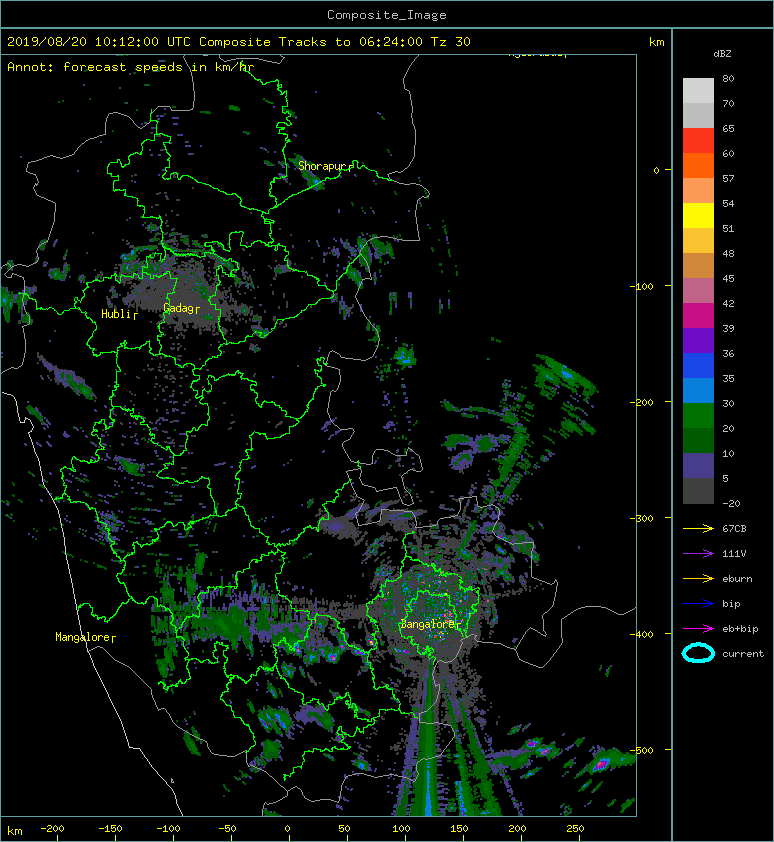Select the green 20-30 dBZ swatch

click(698, 415)
